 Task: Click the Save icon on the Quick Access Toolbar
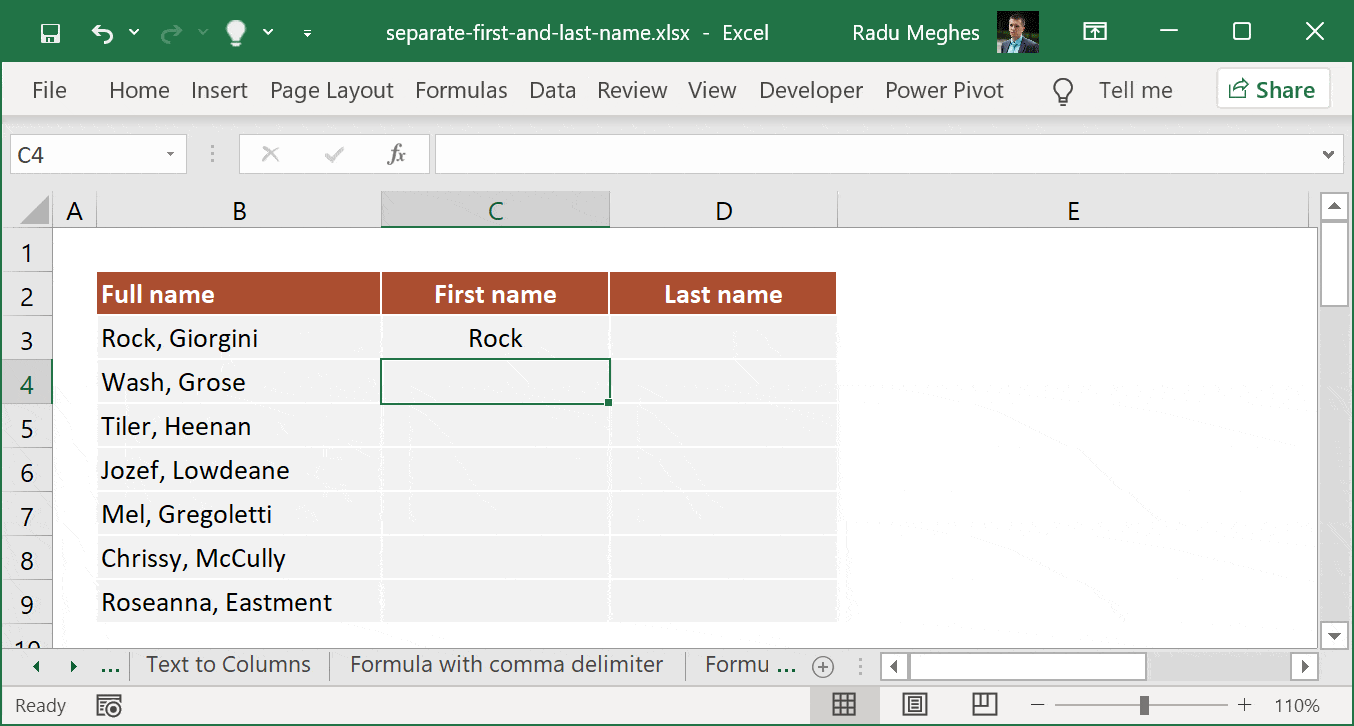tap(50, 32)
